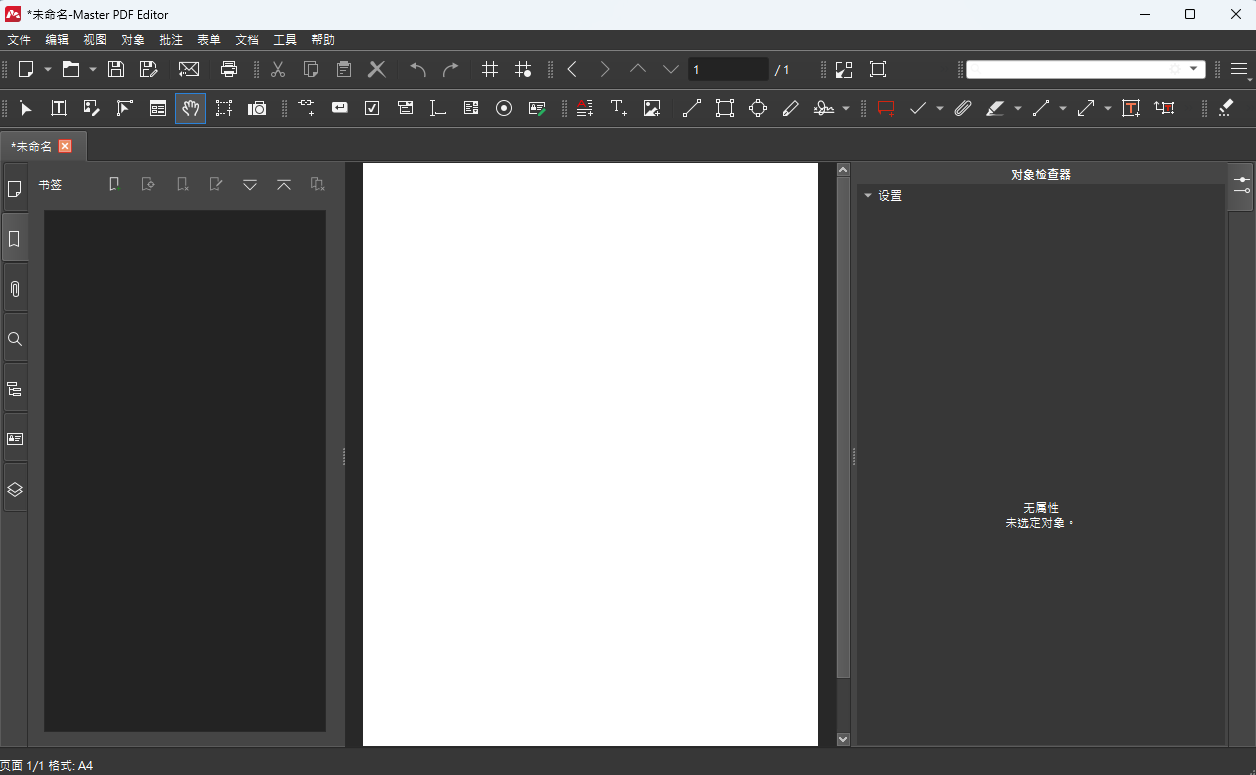Open the Layers panel in left sidebar

click(x=15, y=489)
